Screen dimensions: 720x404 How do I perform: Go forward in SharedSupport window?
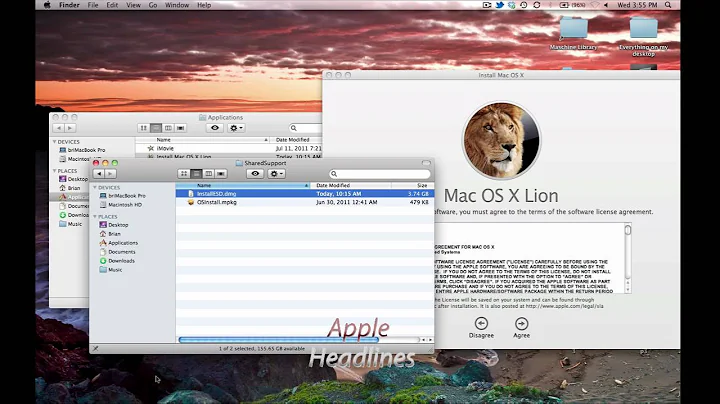(110, 174)
